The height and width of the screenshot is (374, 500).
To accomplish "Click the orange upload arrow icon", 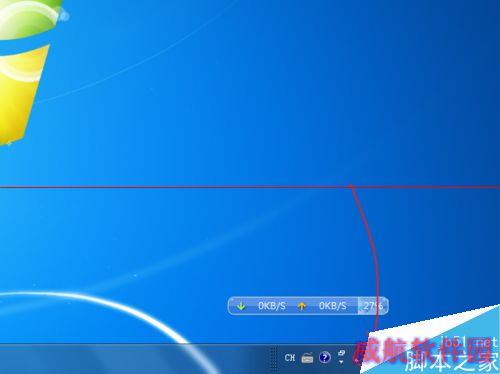I will tap(302, 306).
